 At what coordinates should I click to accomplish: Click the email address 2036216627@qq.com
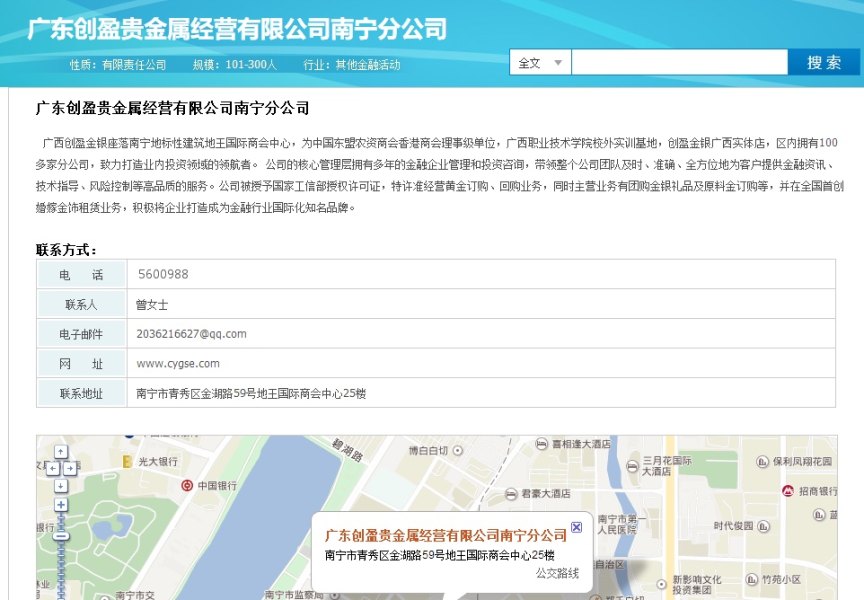191,334
